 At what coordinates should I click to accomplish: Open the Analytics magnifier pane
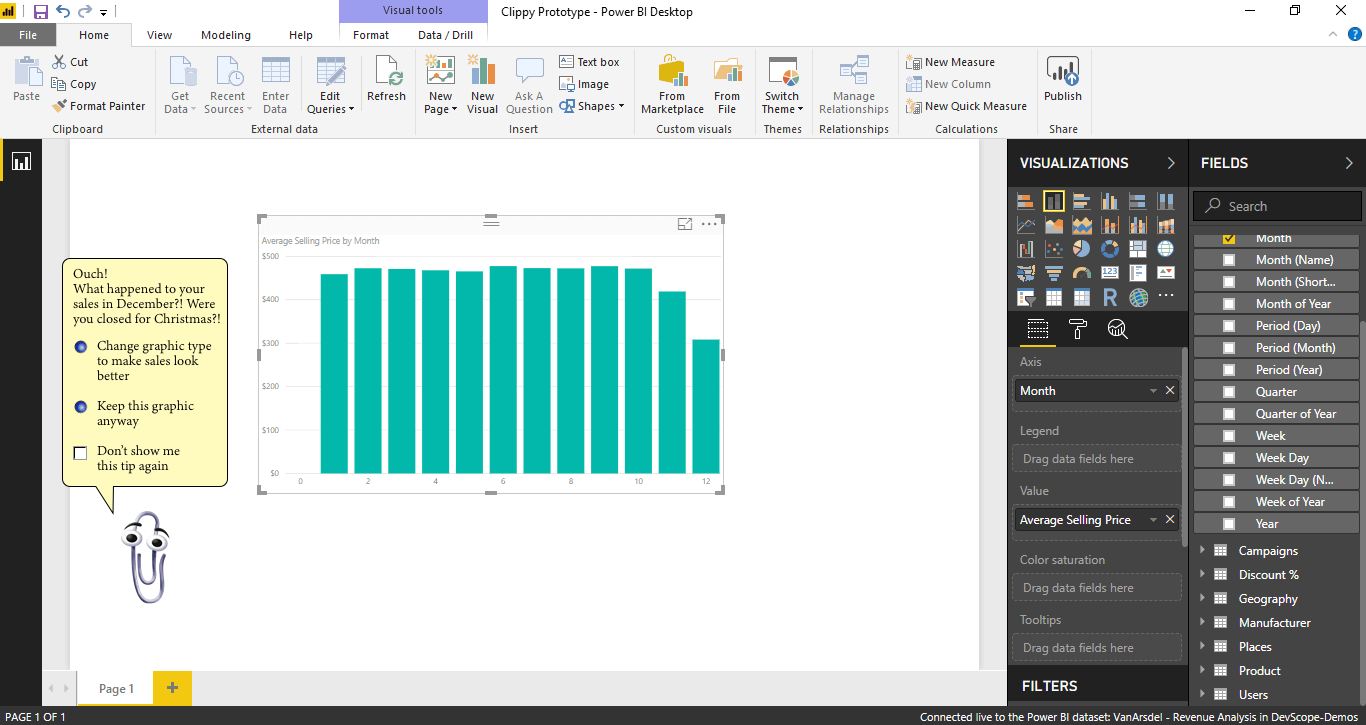click(x=1117, y=329)
